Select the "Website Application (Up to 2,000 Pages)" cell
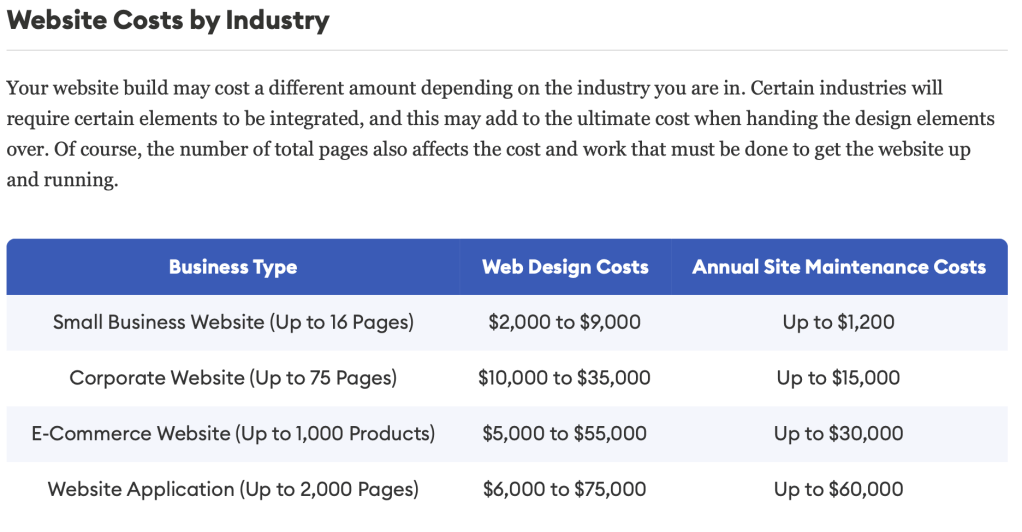 point(233,489)
